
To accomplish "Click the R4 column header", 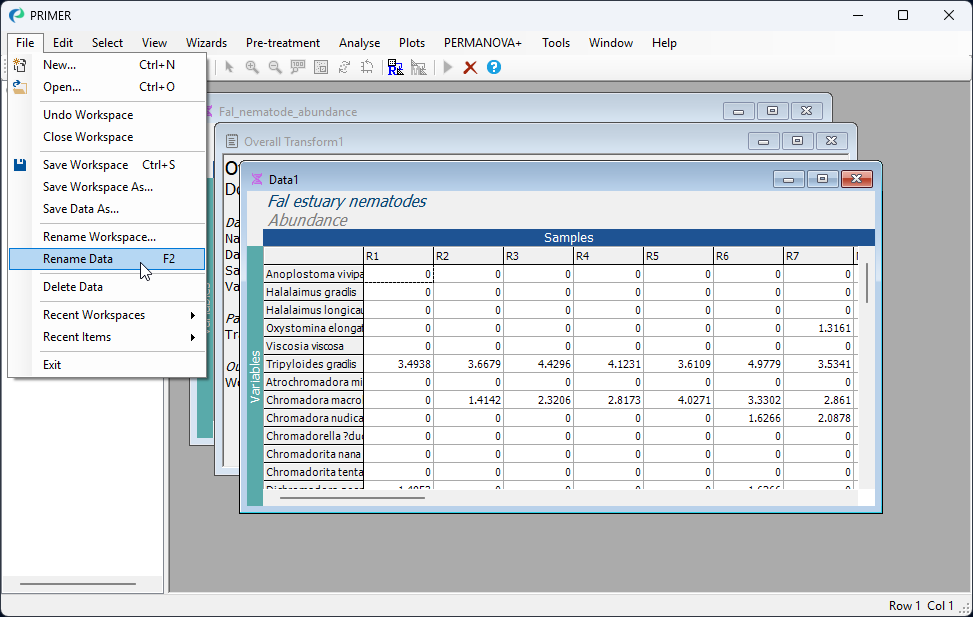I will [607, 257].
